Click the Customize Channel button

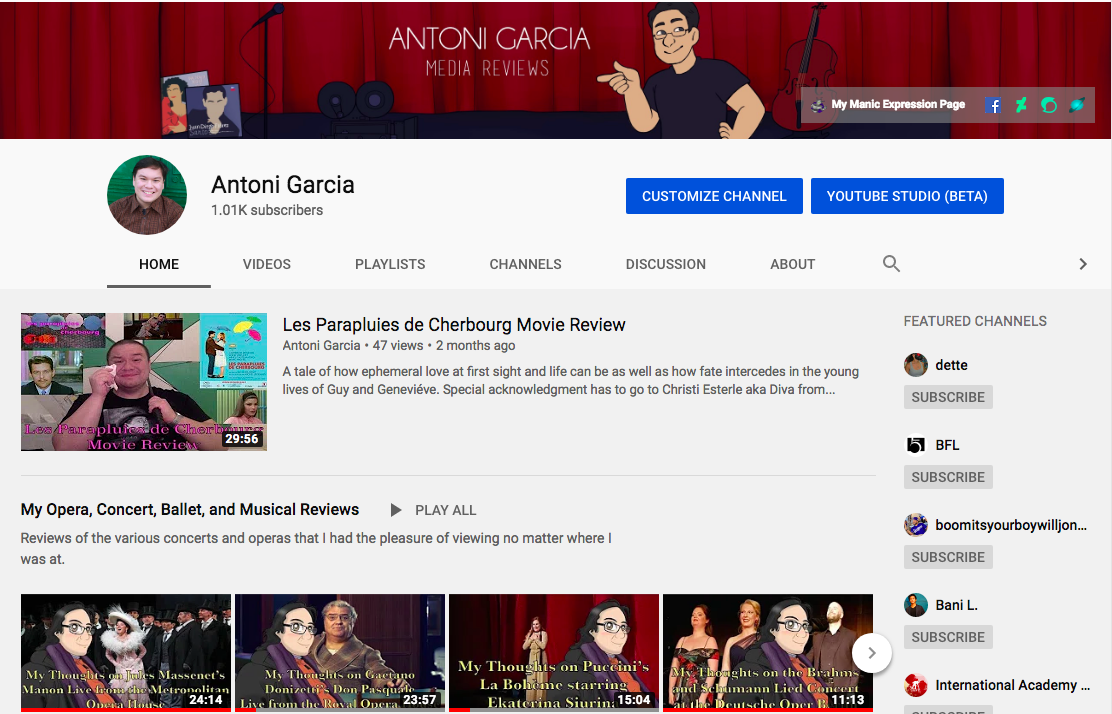point(714,196)
